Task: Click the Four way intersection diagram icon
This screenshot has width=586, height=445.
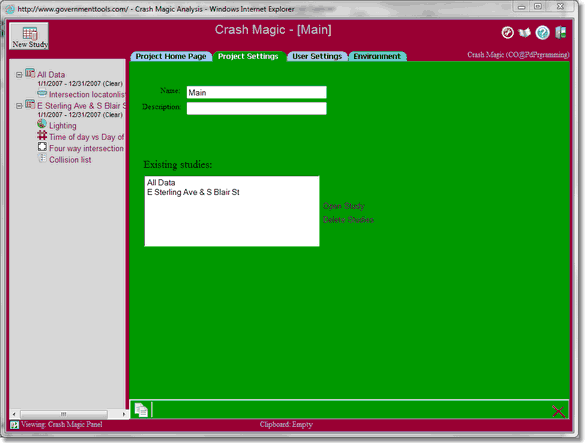Action: click(x=42, y=146)
